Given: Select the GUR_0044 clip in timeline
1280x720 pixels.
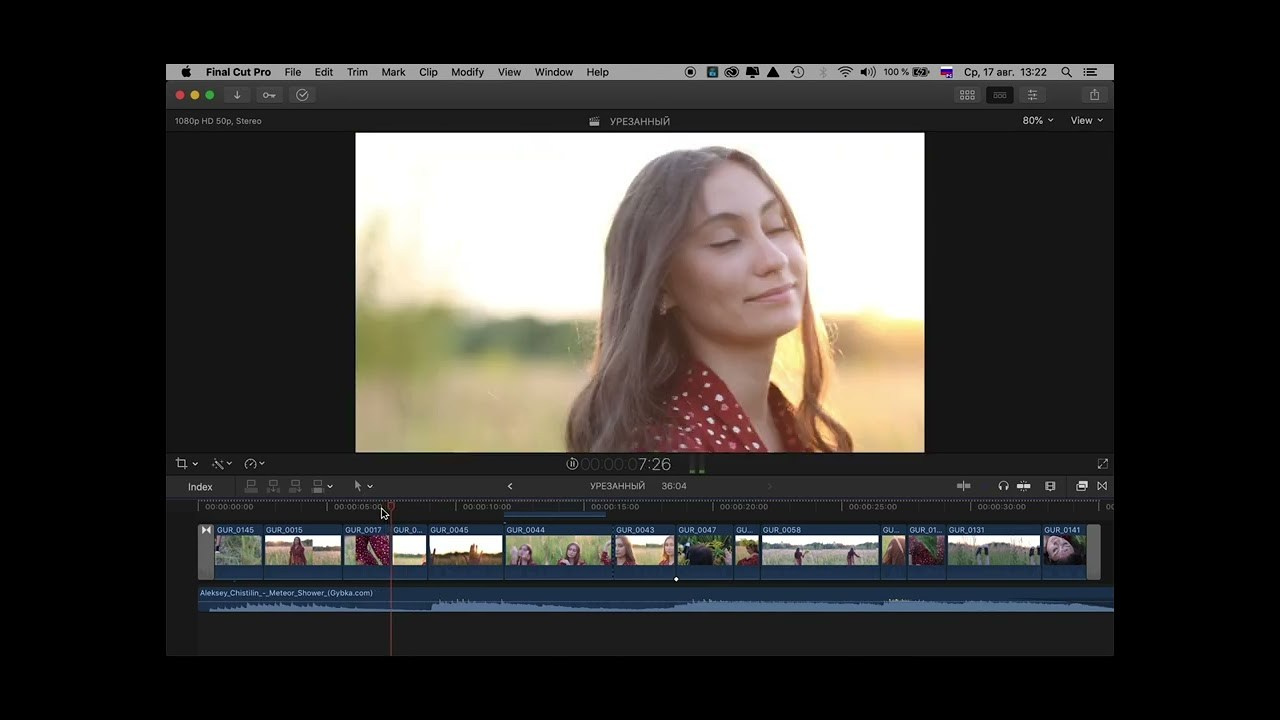Looking at the screenshot, I should [x=557, y=551].
